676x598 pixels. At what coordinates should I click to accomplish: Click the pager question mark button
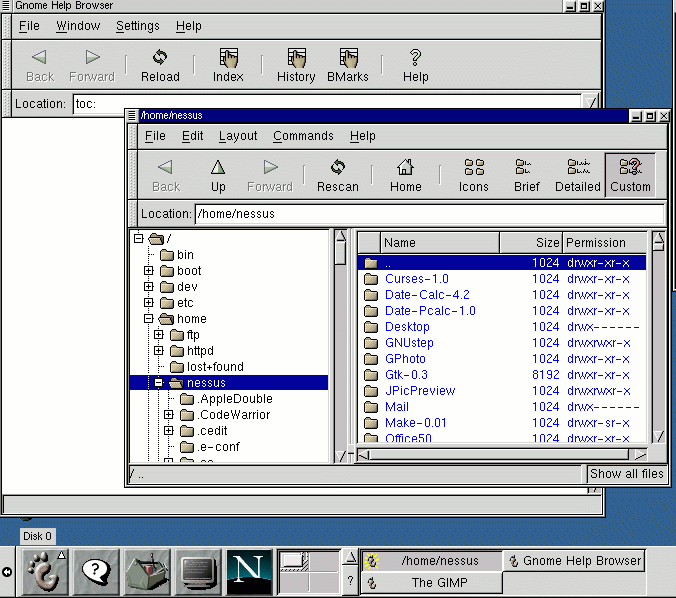351,581
